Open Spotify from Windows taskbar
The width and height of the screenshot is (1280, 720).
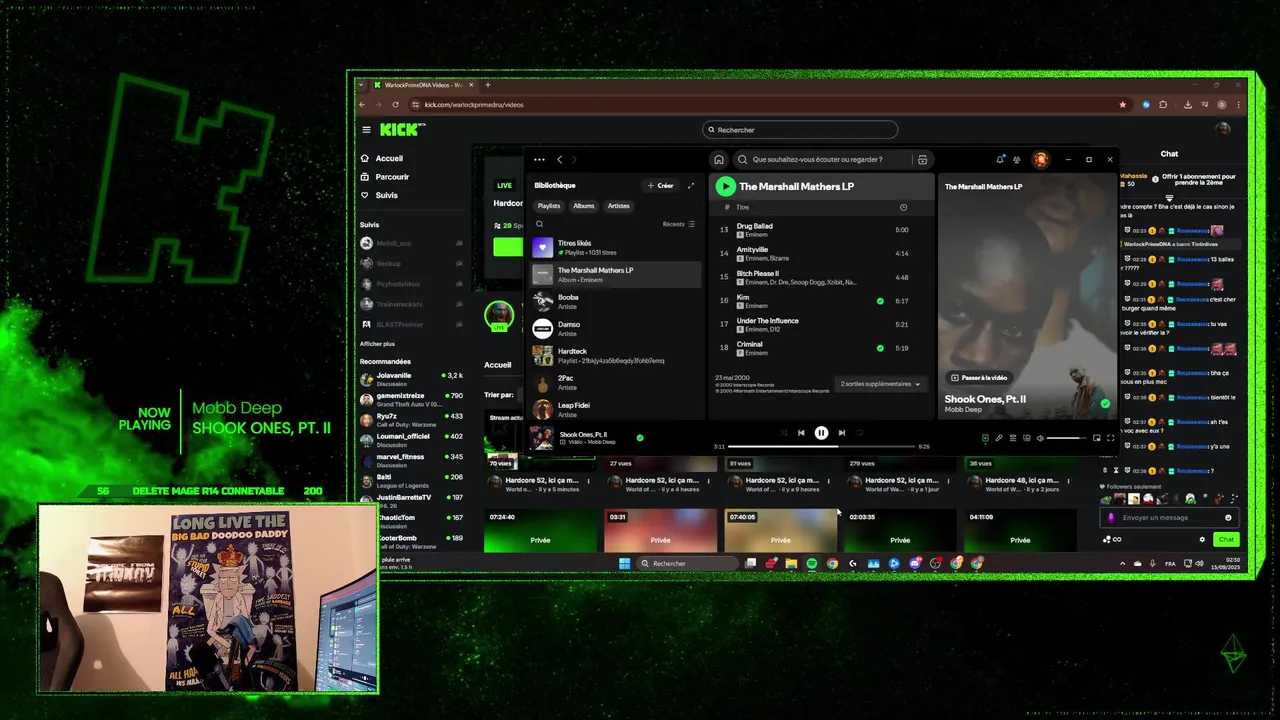point(811,563)
